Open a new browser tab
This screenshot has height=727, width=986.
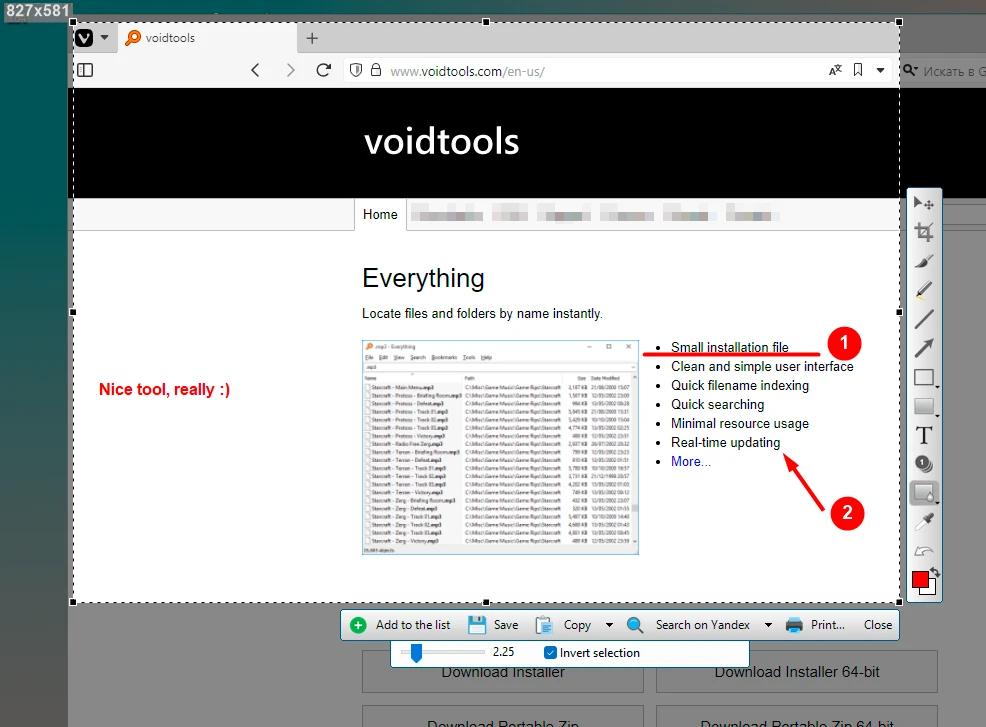[312, 38]
